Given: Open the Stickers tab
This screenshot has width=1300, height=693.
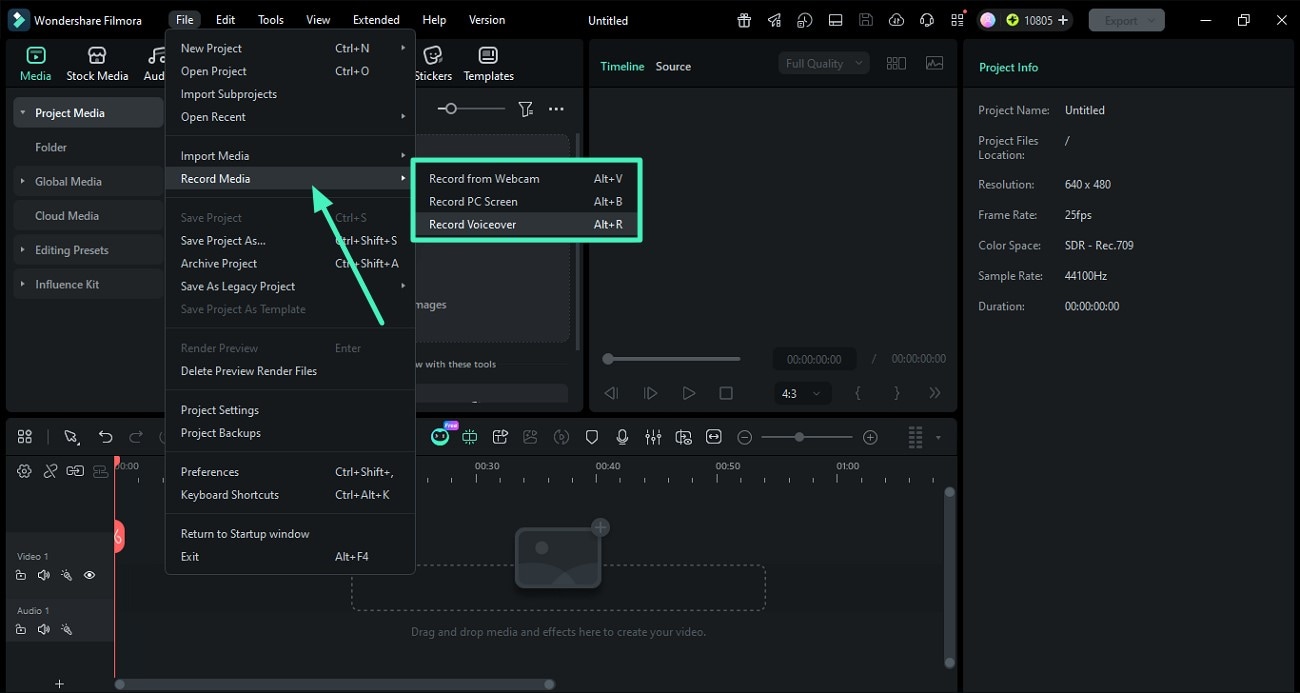Looking at the screenshot, I should (x=433, y=64).
